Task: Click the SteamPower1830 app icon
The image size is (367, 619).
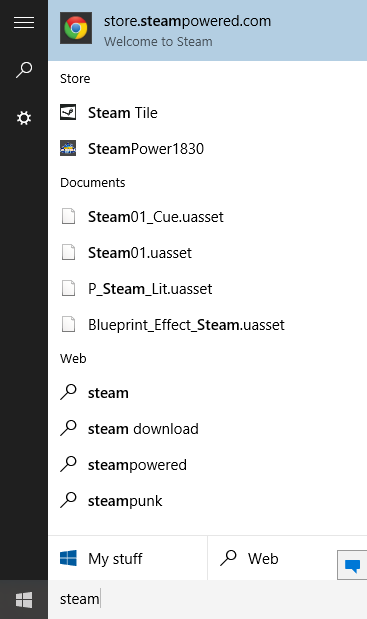Action: click(68, 148)
